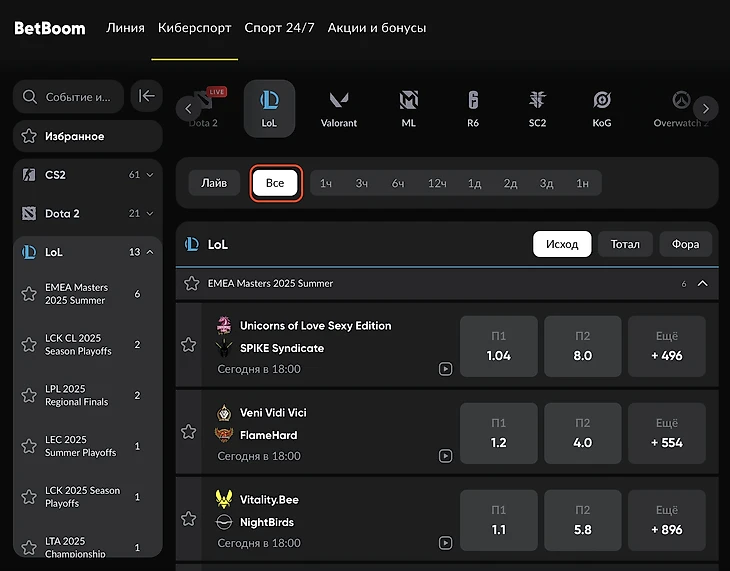Star LEC 2025 Summer Playoffs in sidebar
This screenshot has height=571, width=730.
pyautogui.click(x=29, y=446)
